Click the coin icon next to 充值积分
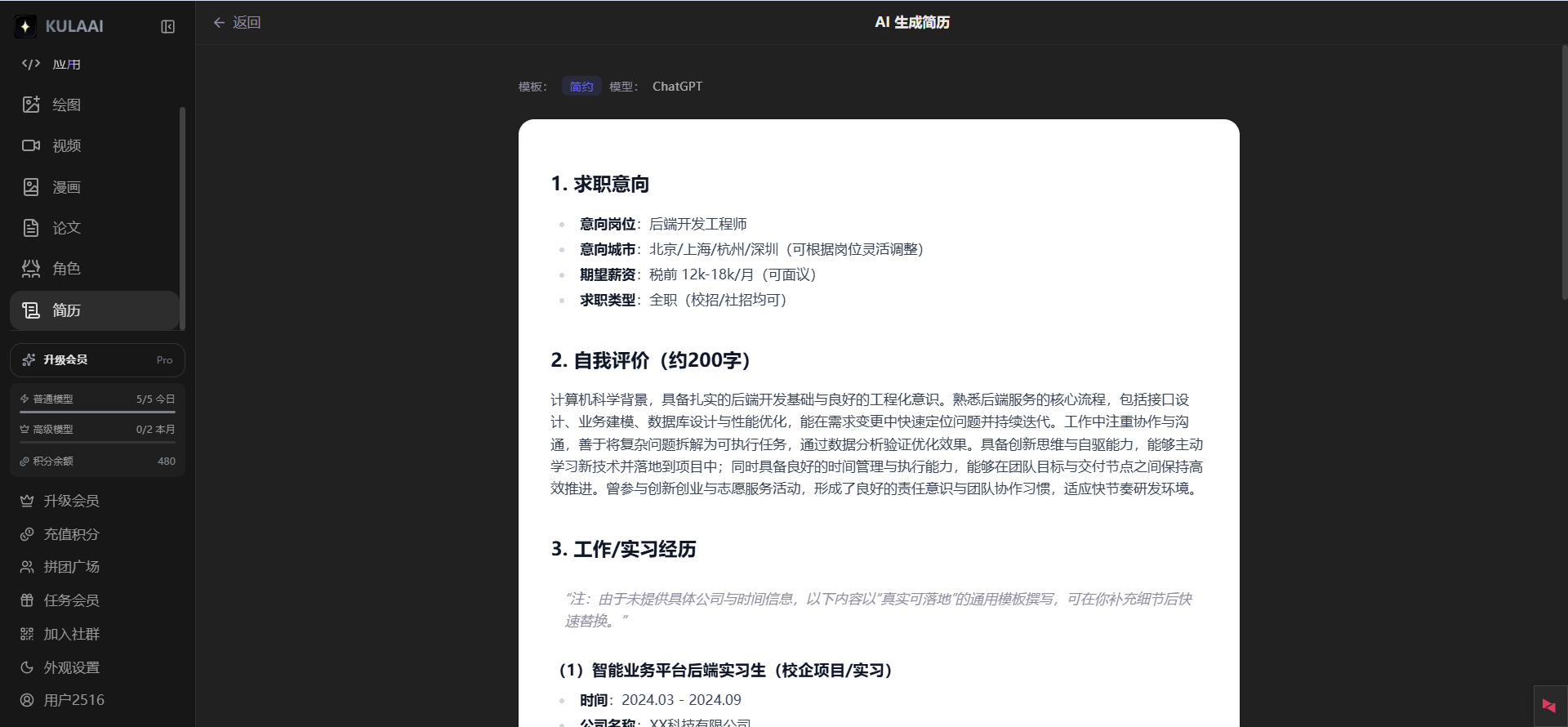Image resolution: width=1568 pixels, height=727 pixels. tap(27, 534)
